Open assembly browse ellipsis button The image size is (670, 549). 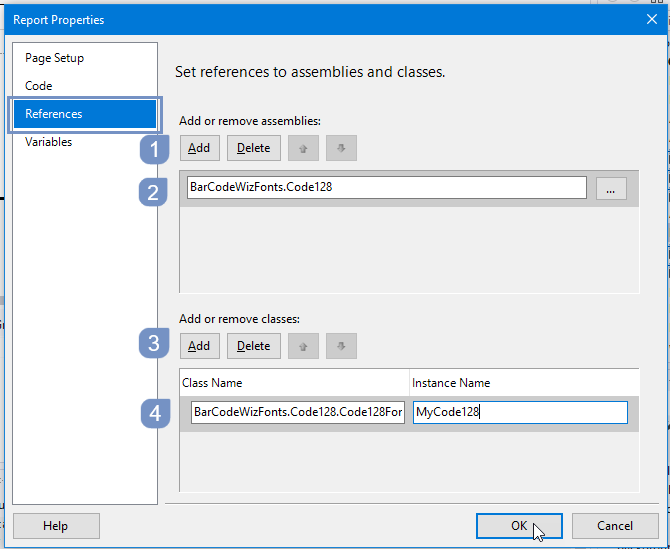tap(611, 188)
